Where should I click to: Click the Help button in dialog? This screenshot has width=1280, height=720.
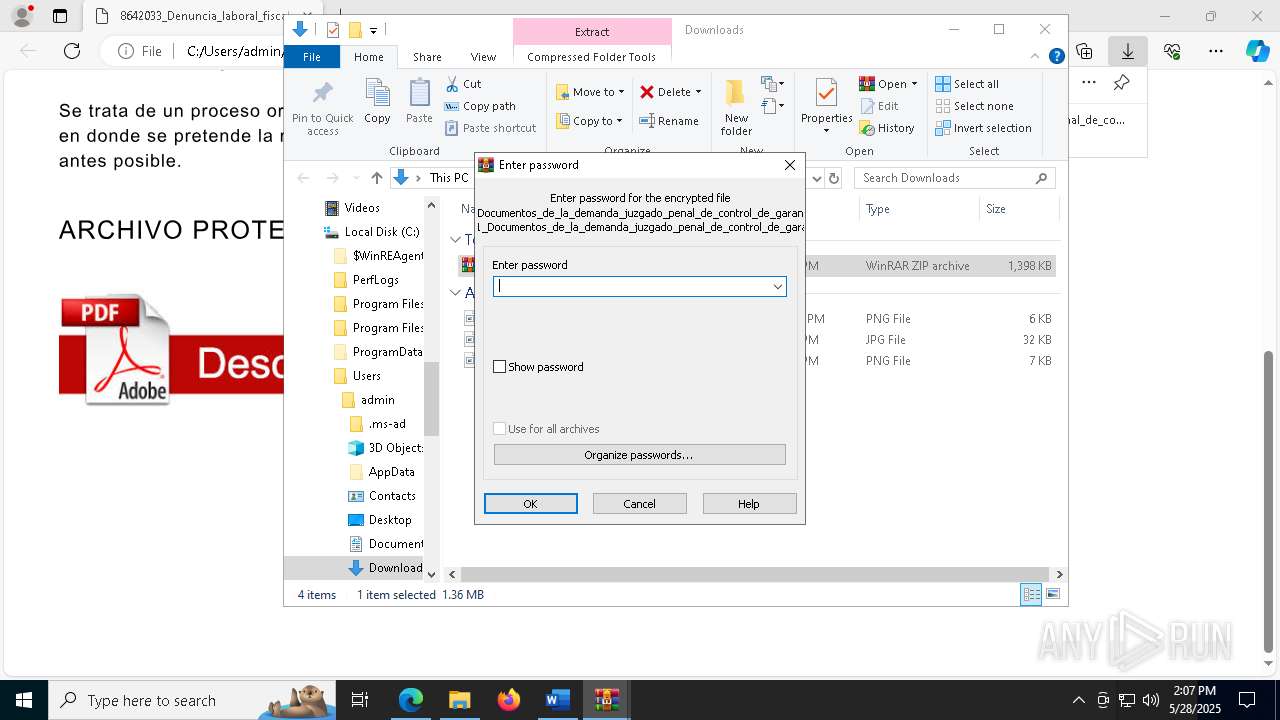749,504
